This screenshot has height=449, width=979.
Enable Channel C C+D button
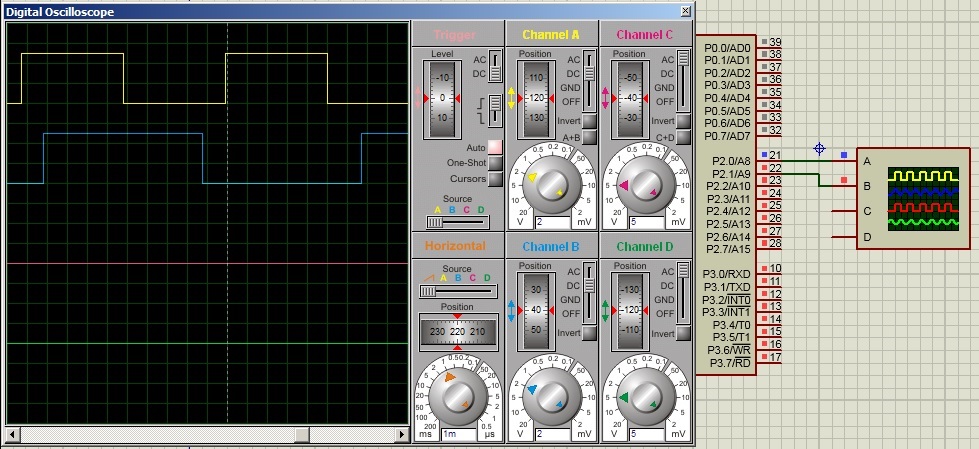tap(683, 137)
